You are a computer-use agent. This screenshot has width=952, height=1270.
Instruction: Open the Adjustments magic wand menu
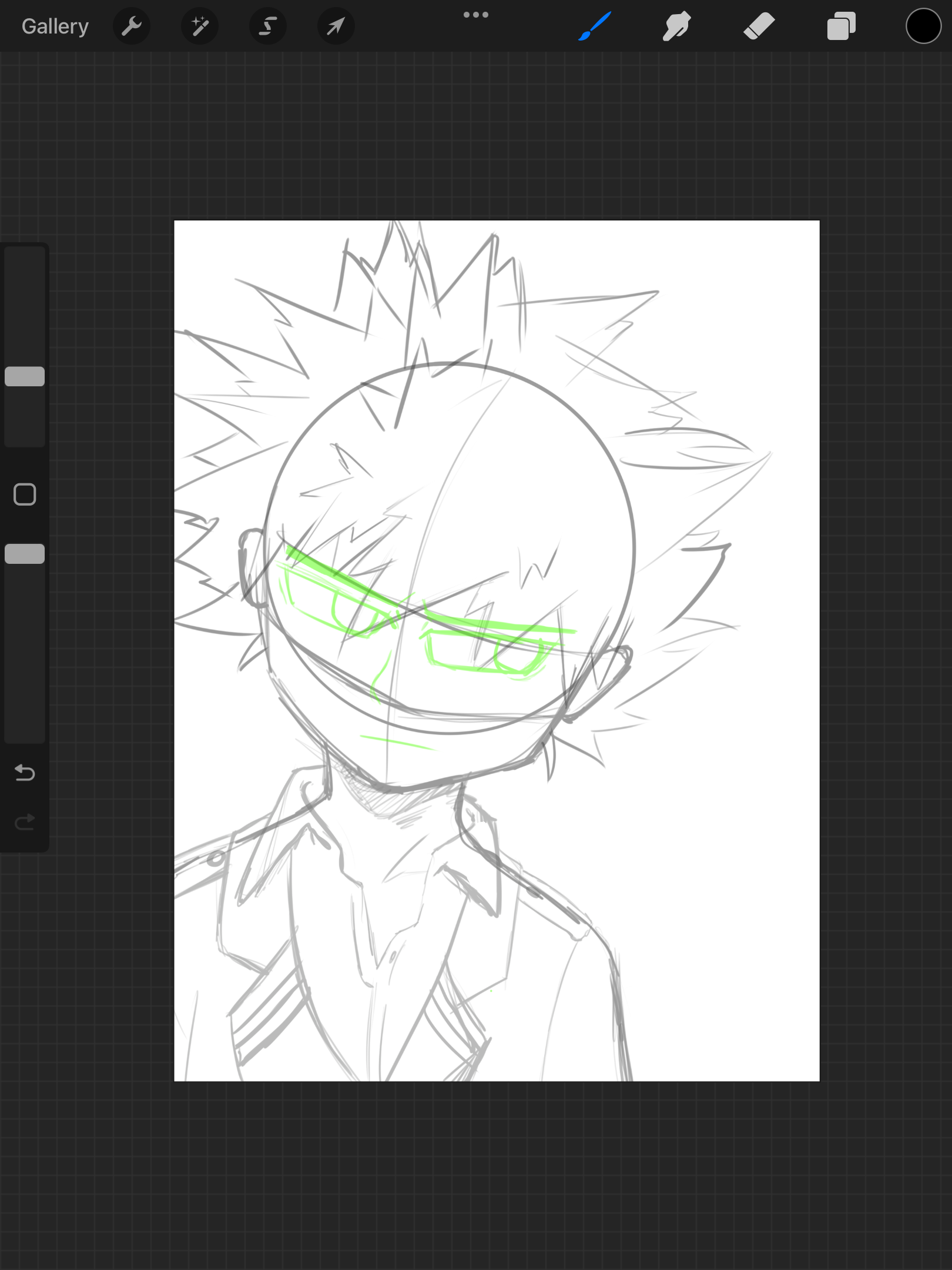click(x=200, y=26)
